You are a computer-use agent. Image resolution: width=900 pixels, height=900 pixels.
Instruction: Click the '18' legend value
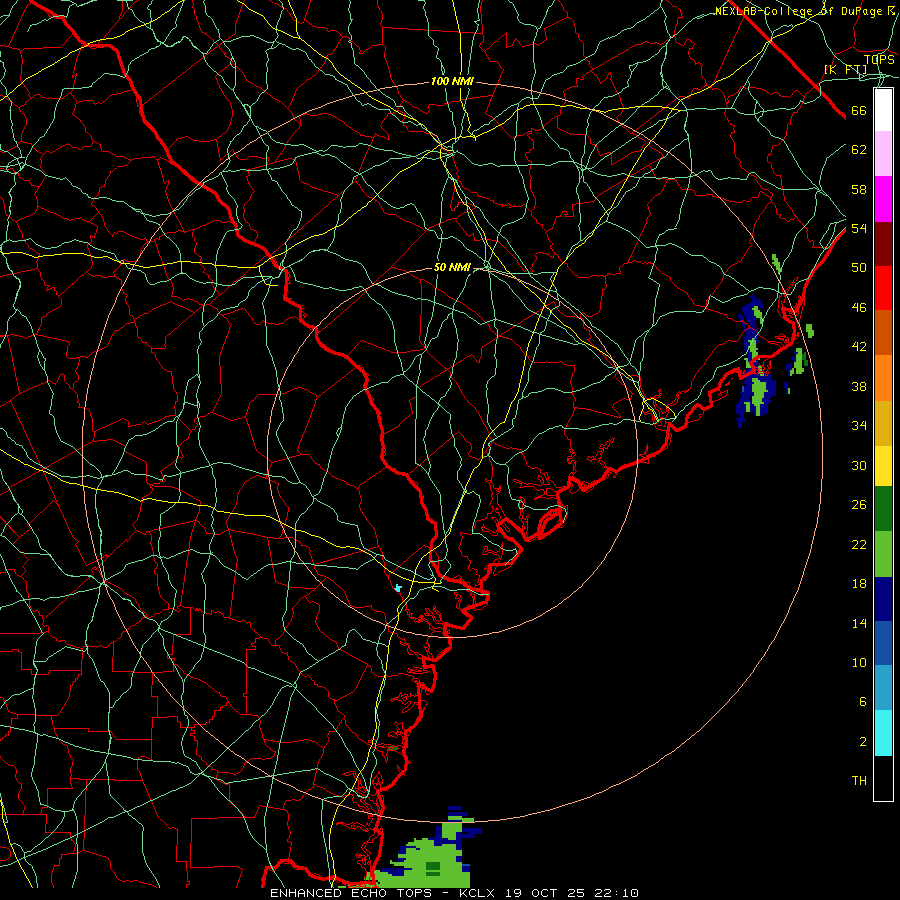click(x=859, y=583)
